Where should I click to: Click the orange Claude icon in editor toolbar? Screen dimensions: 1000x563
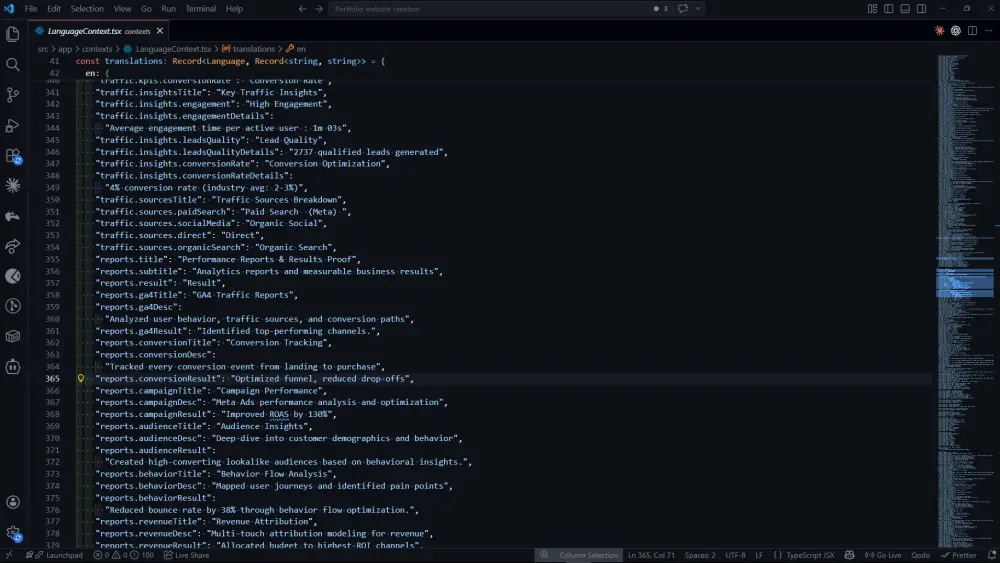[x=939, y=31]
